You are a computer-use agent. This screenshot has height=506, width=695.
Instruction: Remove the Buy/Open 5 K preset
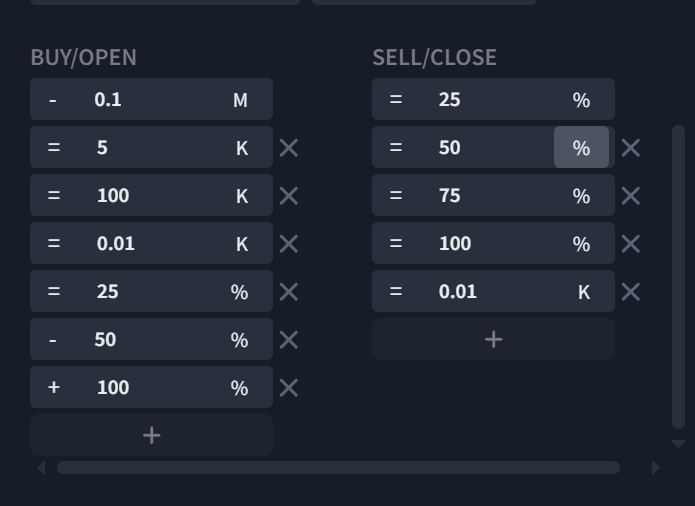pyautogui.click(x=289, y=148)
